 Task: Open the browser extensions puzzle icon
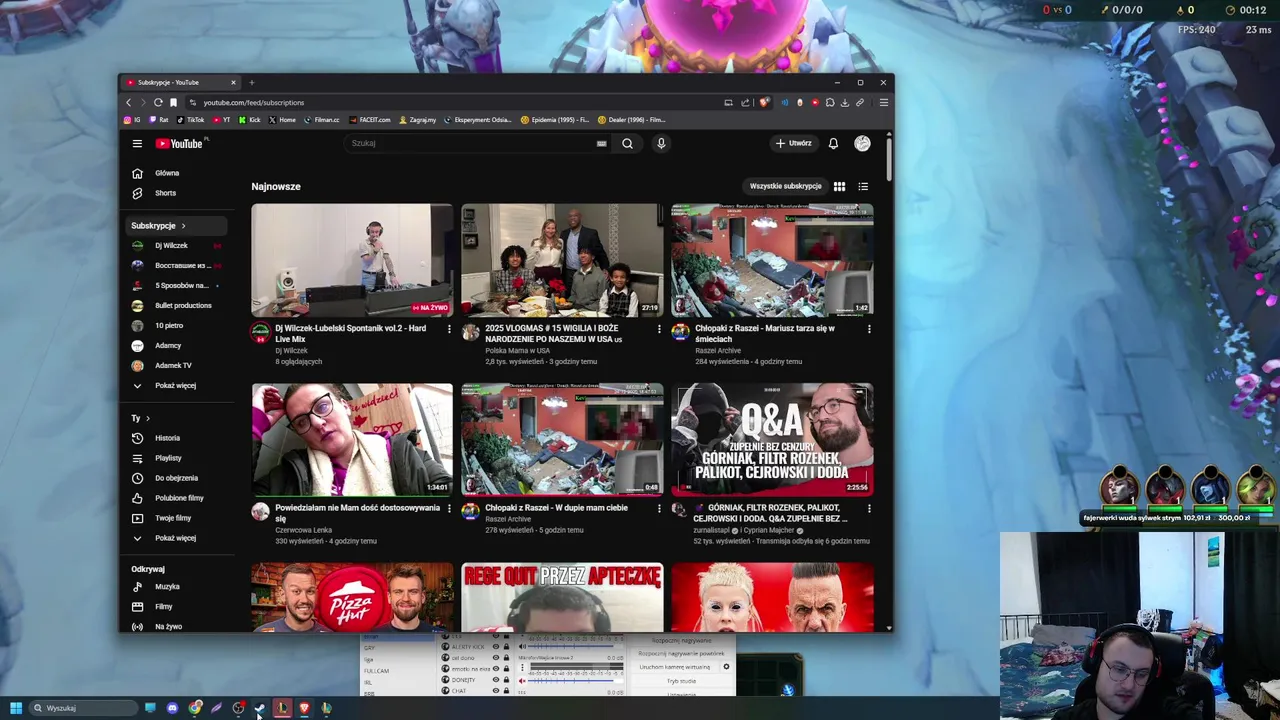pyautogui.click(x=829, y=102)
